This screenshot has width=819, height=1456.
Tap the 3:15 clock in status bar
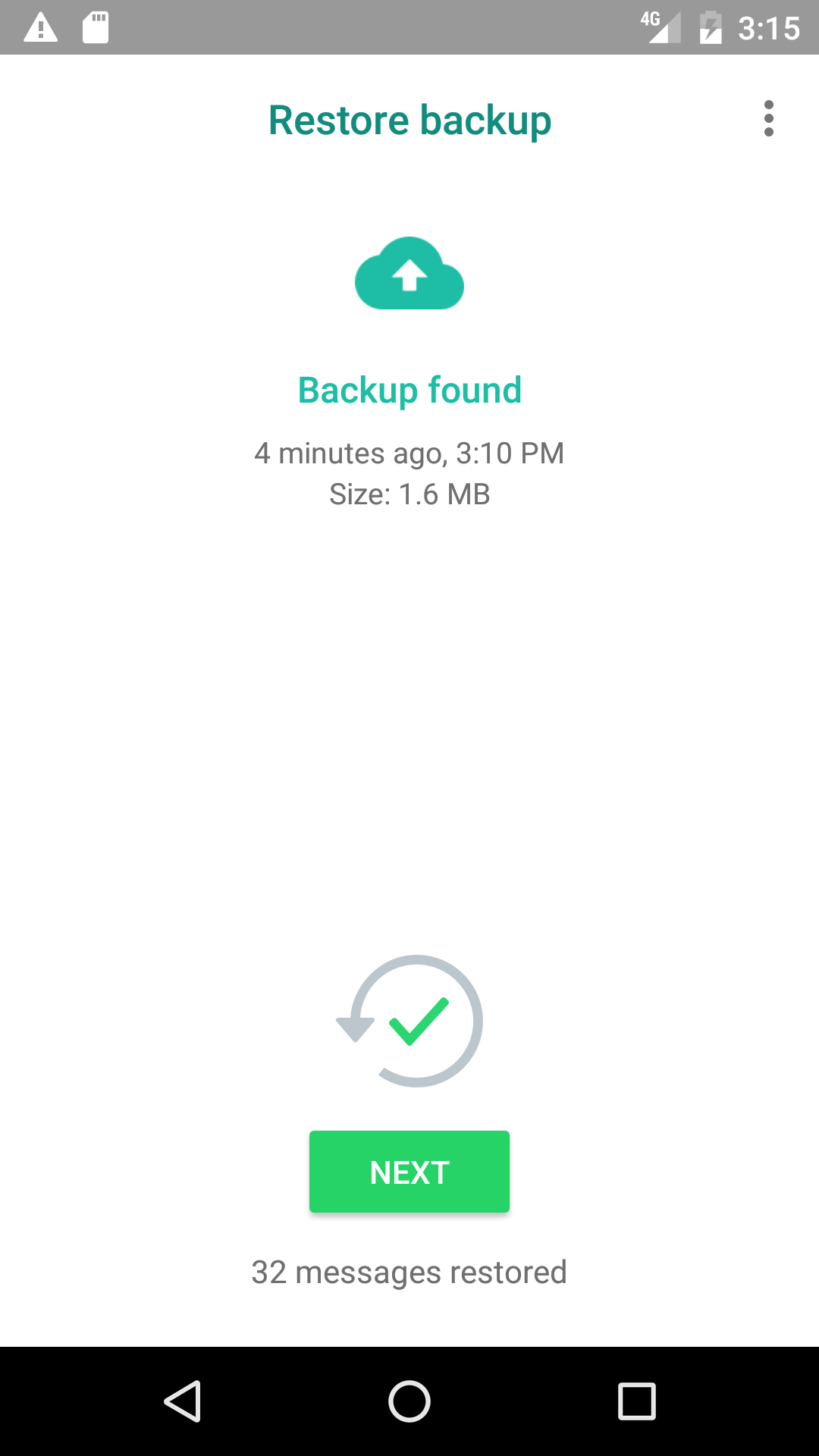coord(769,29)
